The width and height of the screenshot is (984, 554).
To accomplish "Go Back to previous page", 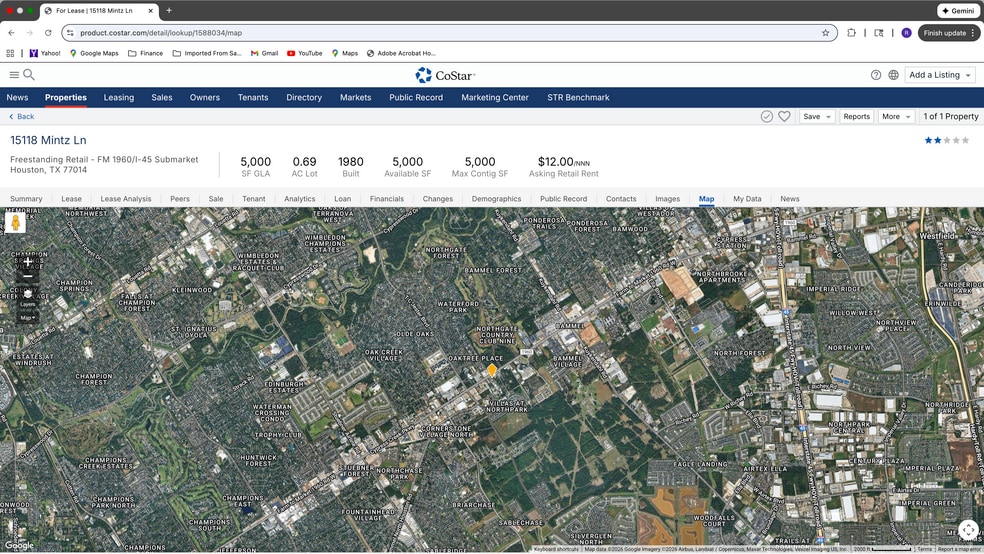I will (22, 117).
